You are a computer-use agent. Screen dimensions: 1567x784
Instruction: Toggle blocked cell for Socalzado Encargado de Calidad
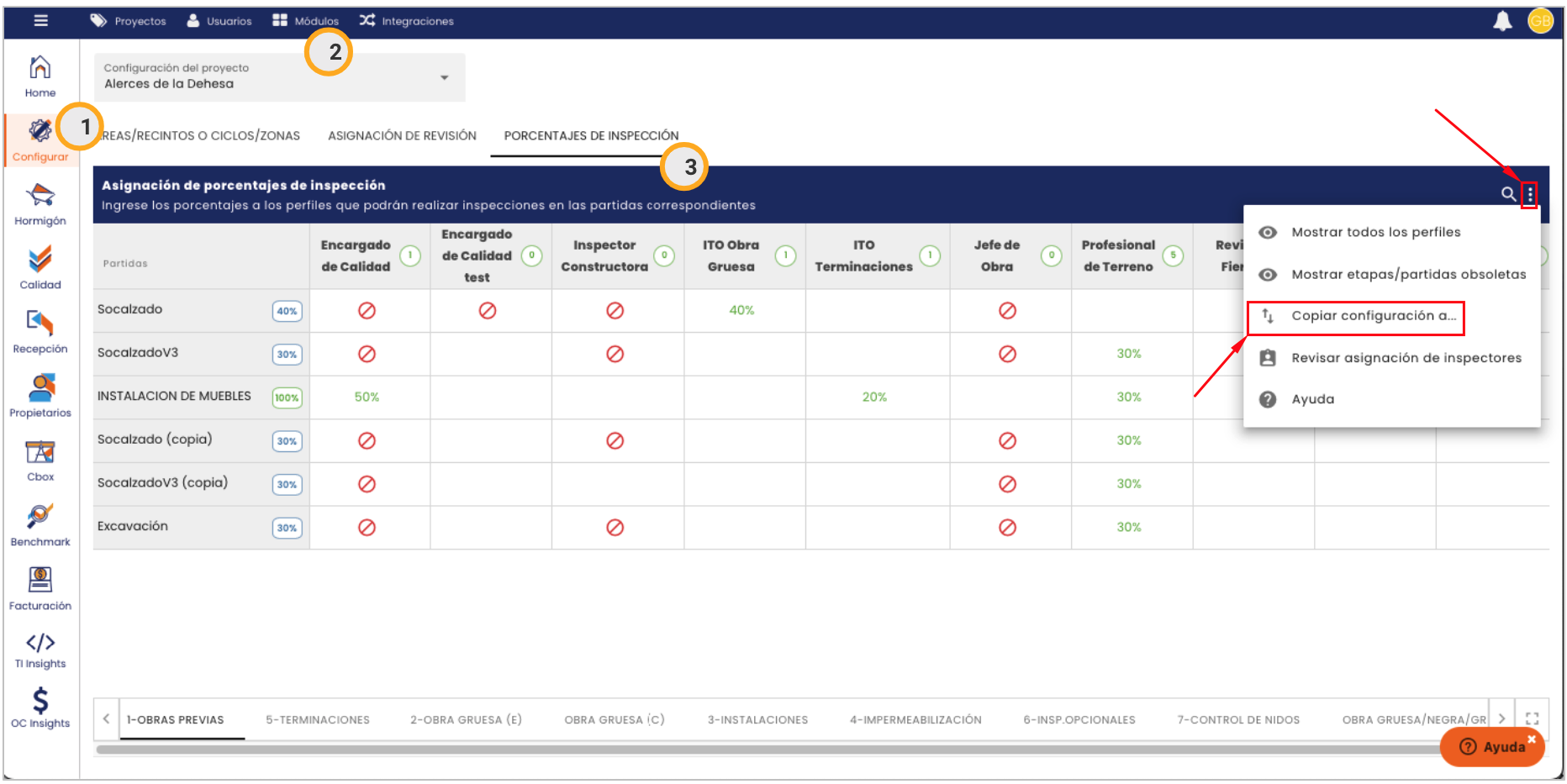tap(367, 311)
